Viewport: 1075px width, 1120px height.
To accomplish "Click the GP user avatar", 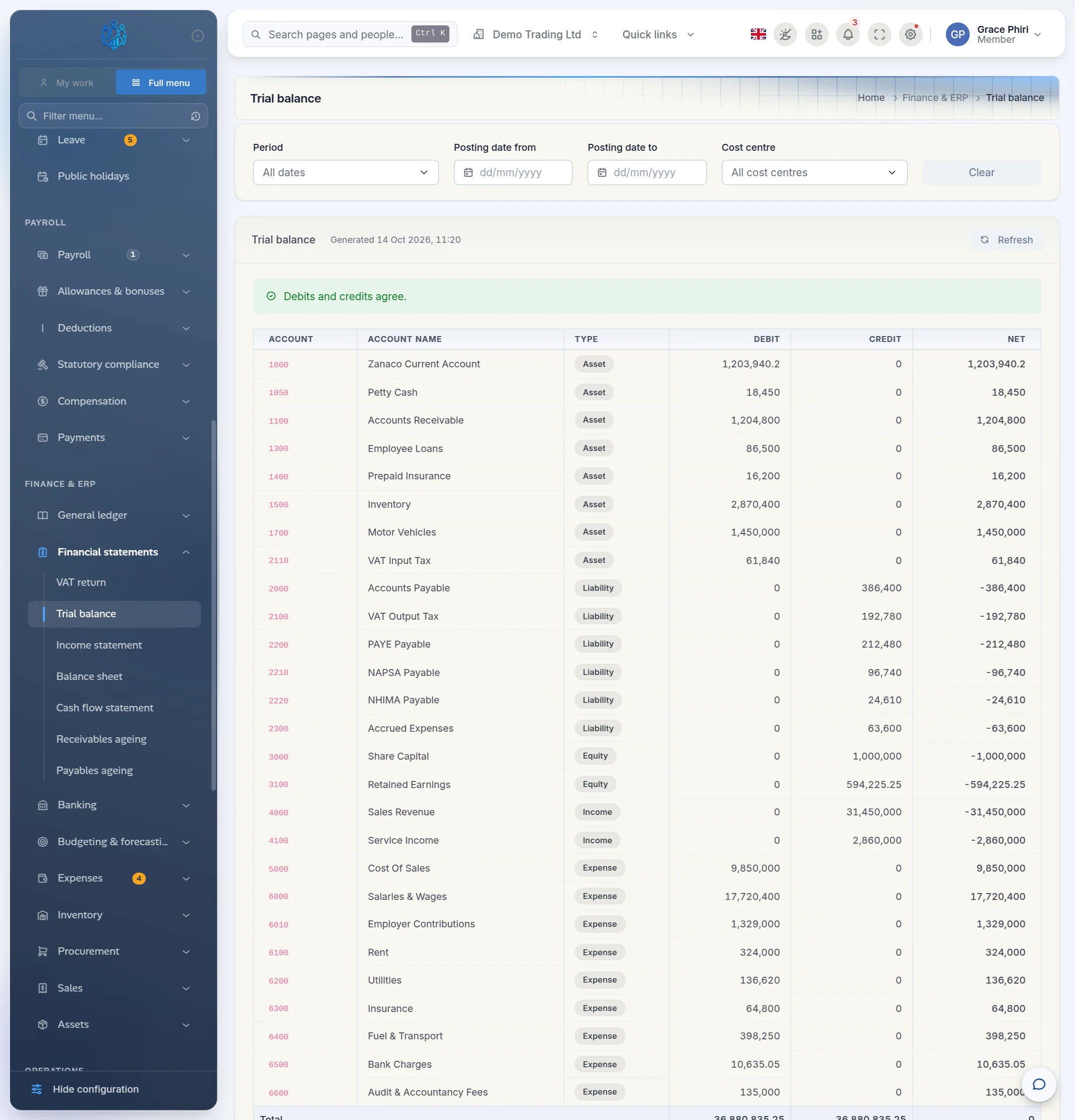I will (x=958, y=34).
